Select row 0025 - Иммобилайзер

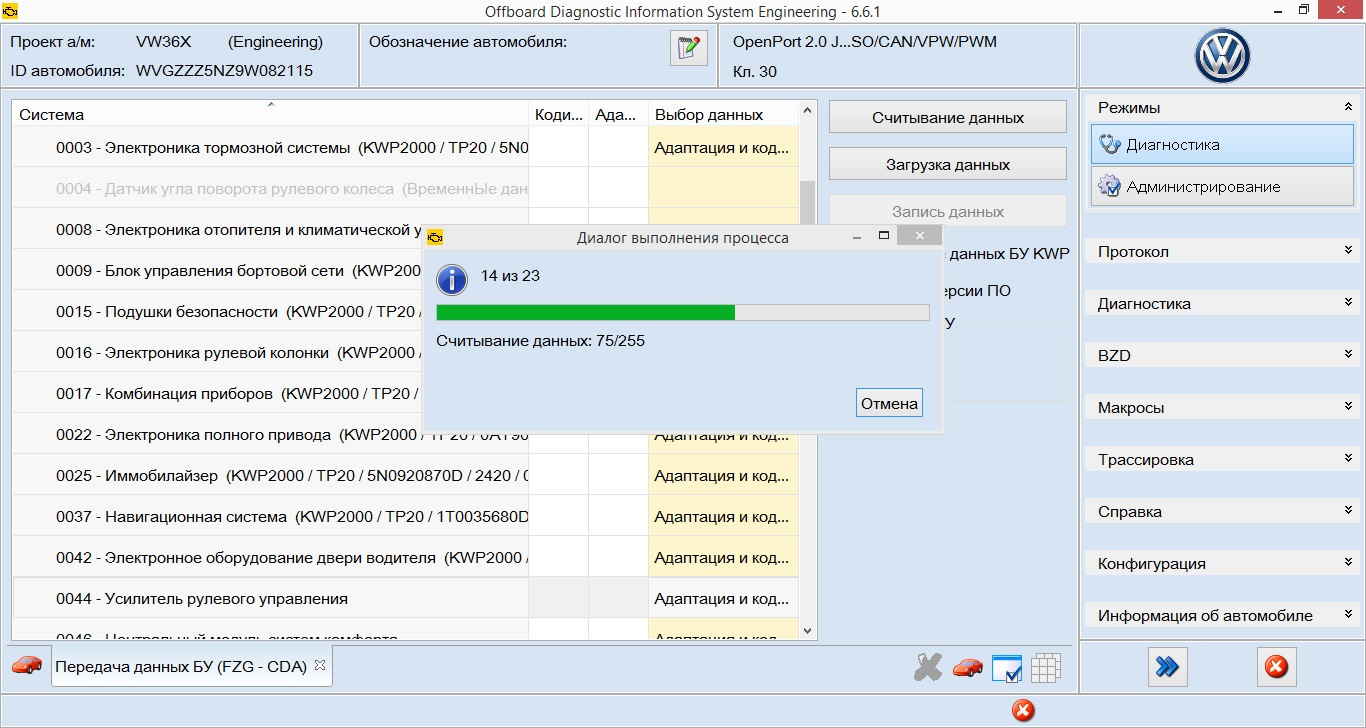pos(270,475)
